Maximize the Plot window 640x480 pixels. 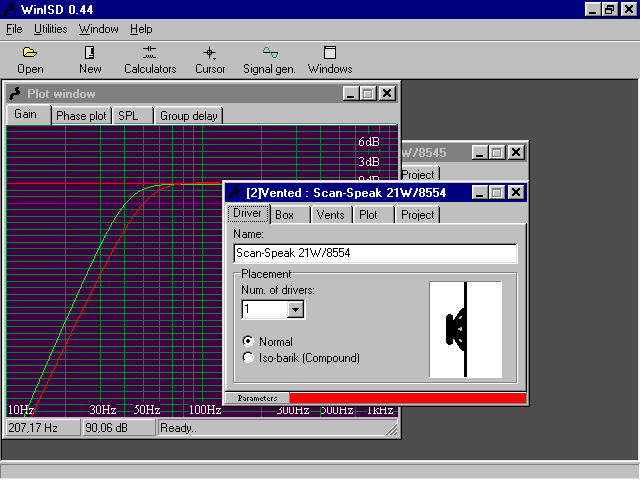coord(368,93)
